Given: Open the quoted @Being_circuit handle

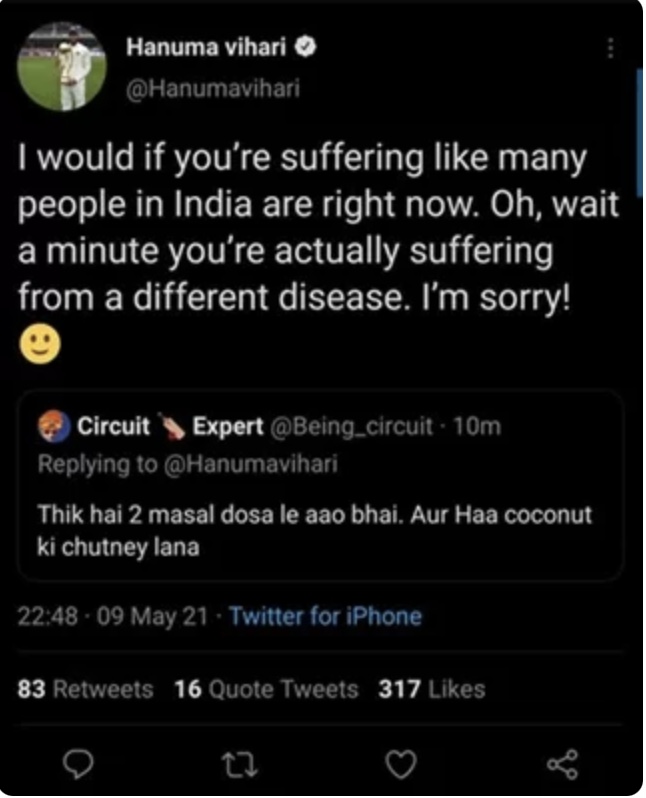Looking at the screenshot, I should tap(349, 427).
